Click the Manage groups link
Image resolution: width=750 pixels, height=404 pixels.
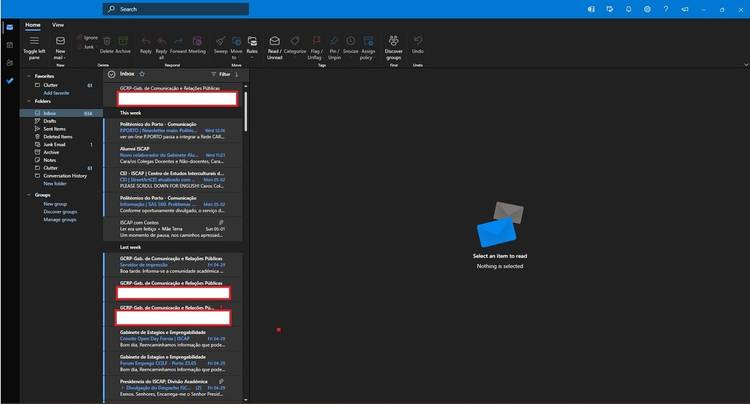(x=60, y=219)
